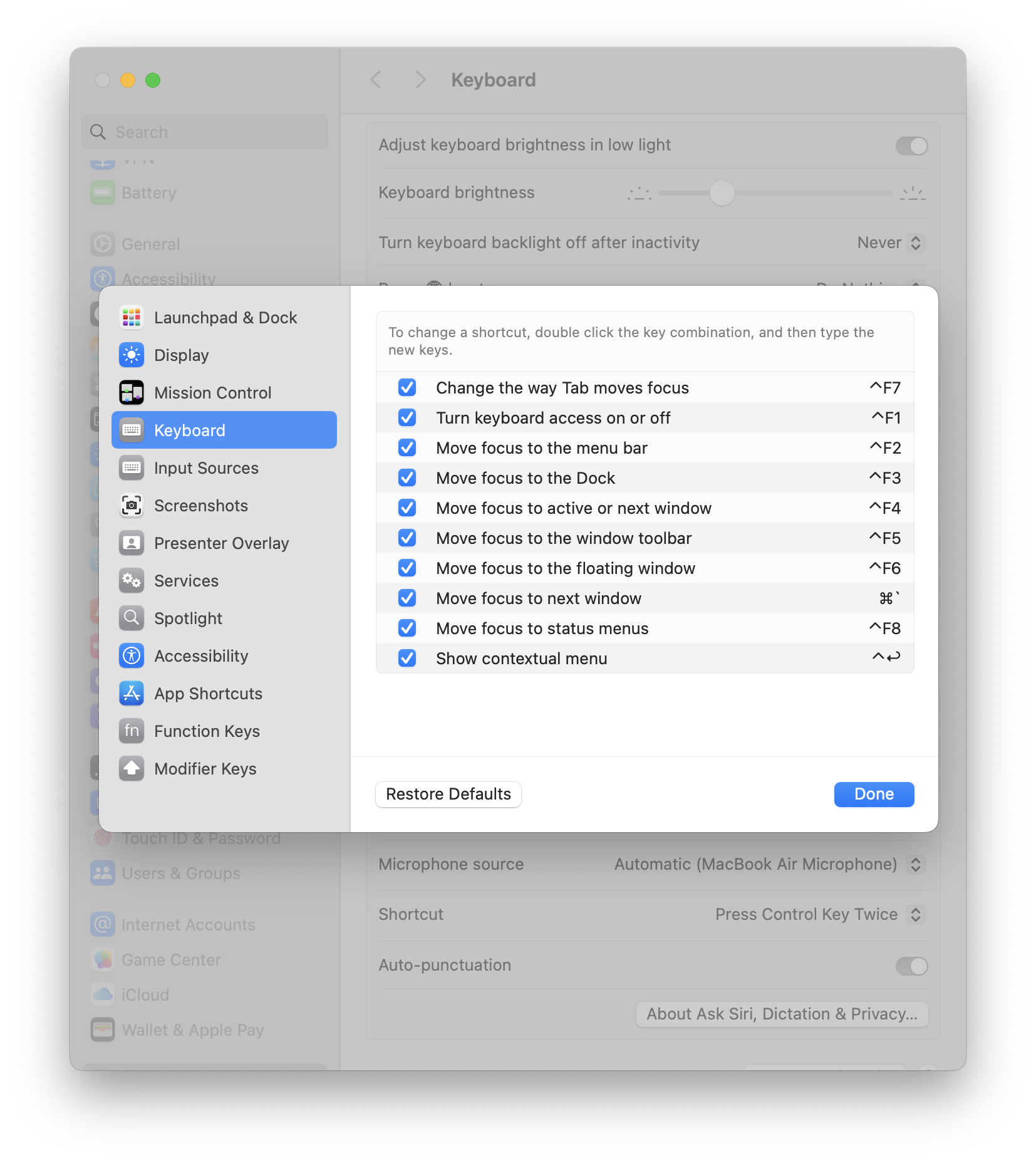Click the Search field in settings sidebar
Screen dimensions: 1036x1163
pos(205,132)
